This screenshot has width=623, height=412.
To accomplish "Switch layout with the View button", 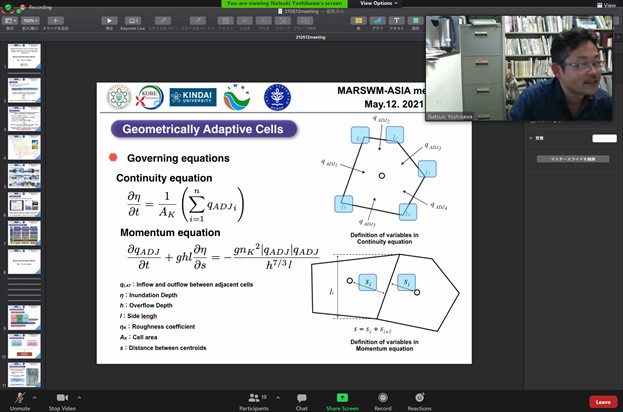I will pos(604,5).
